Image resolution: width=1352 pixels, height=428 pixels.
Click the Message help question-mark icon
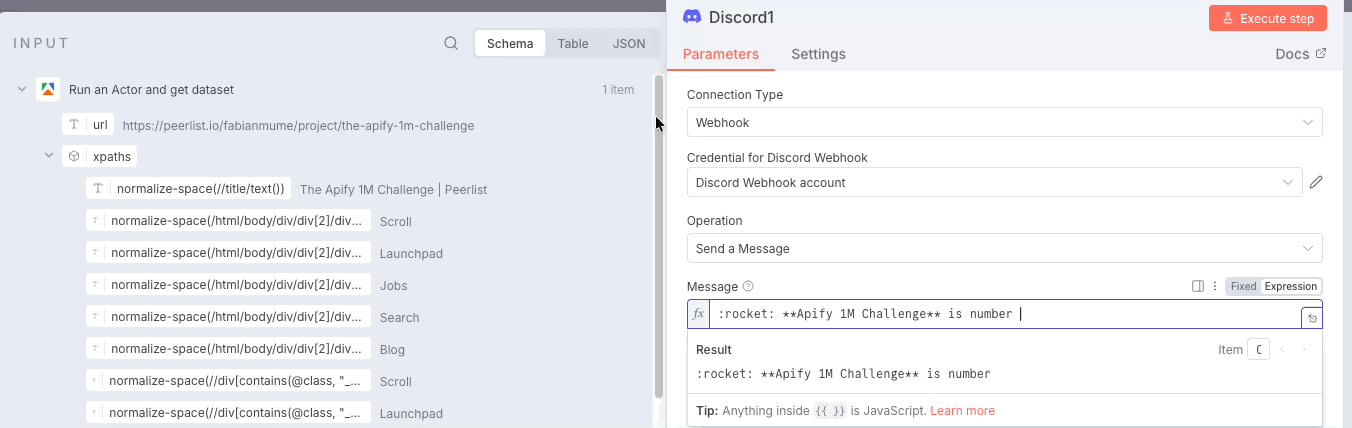point(748,287)
